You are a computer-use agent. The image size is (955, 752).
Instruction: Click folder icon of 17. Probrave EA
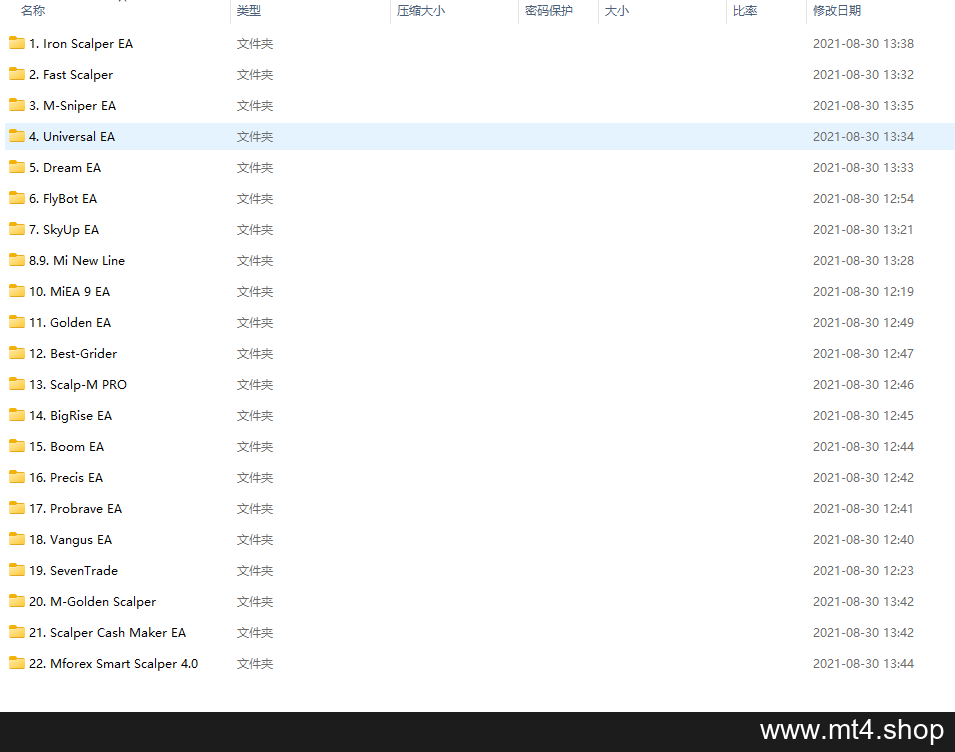17,508
